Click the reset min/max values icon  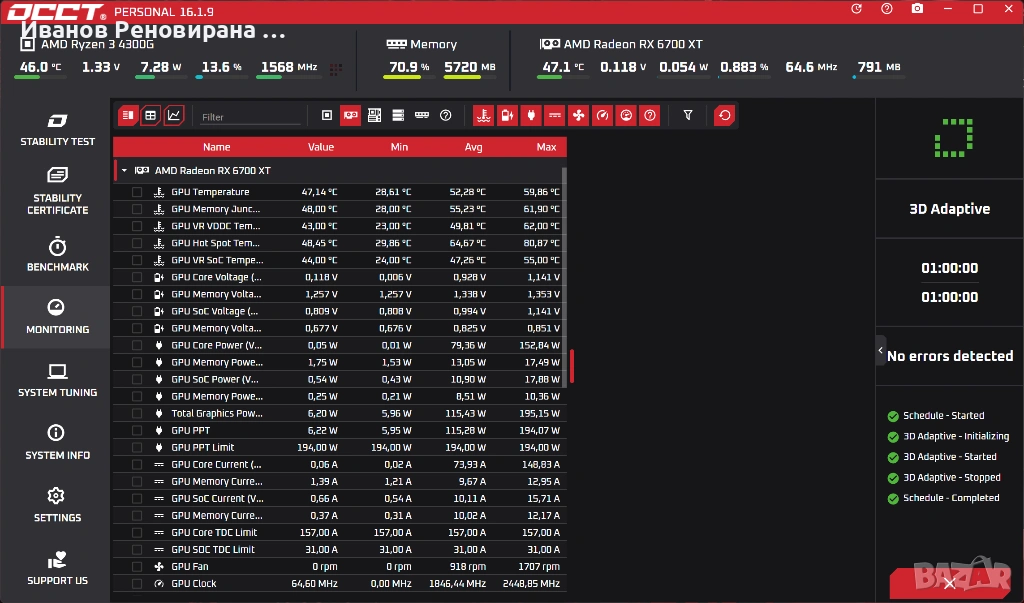click(724, 116)
